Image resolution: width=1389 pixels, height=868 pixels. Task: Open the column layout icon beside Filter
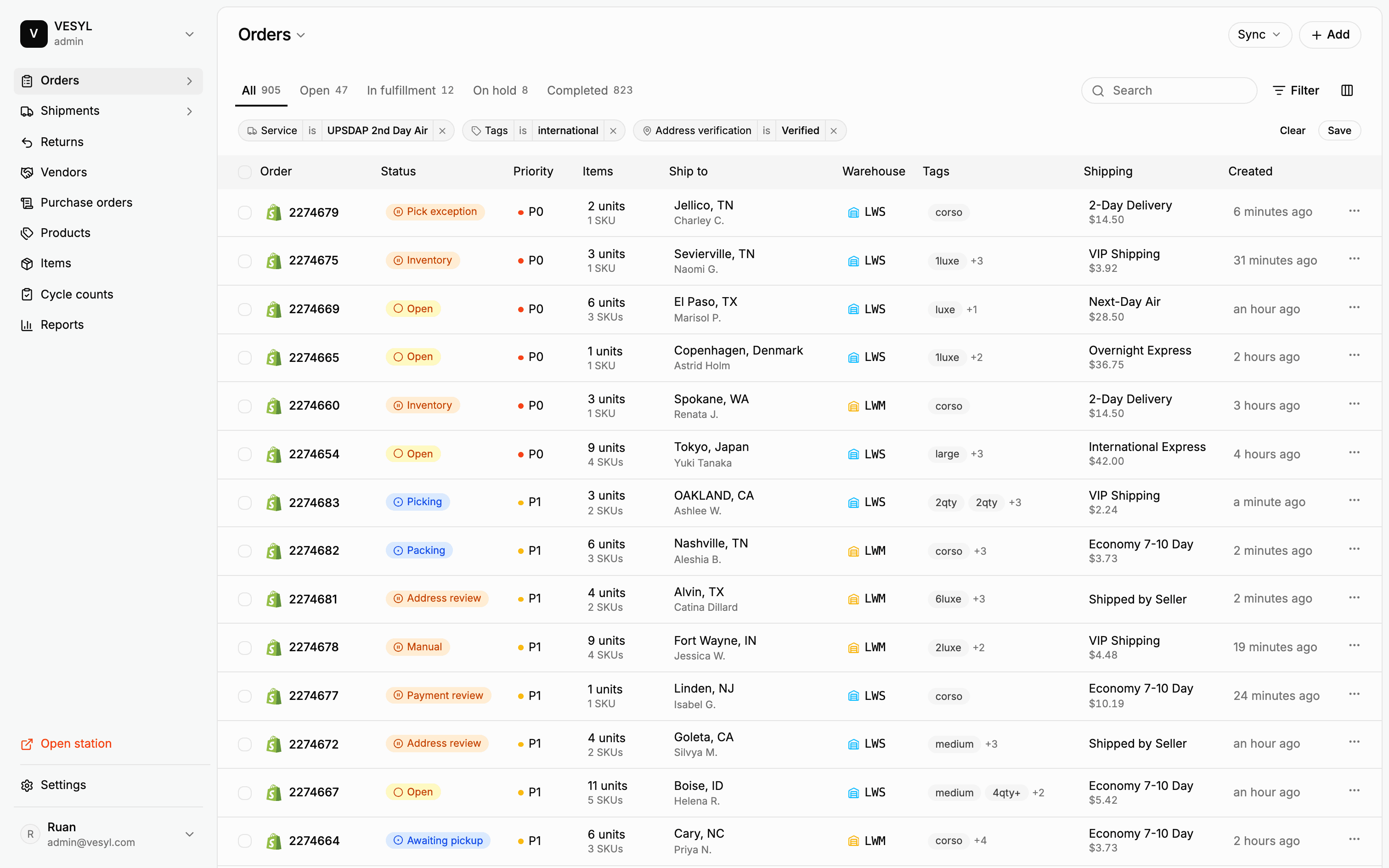[1347, 91]
